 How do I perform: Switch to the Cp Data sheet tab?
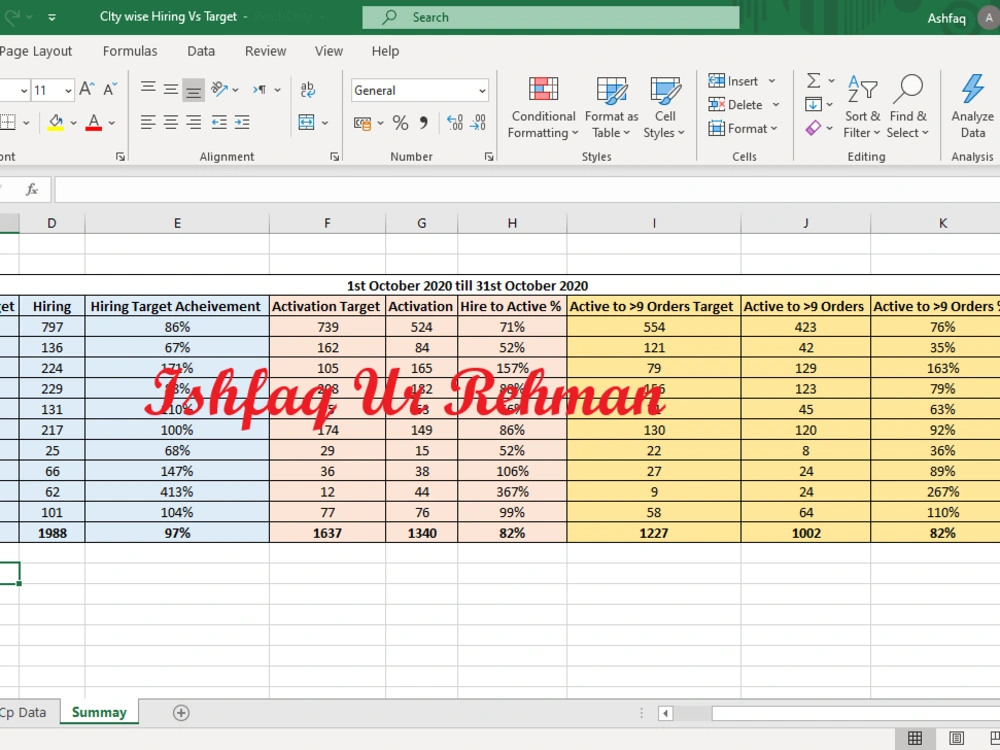pos(24,712)
